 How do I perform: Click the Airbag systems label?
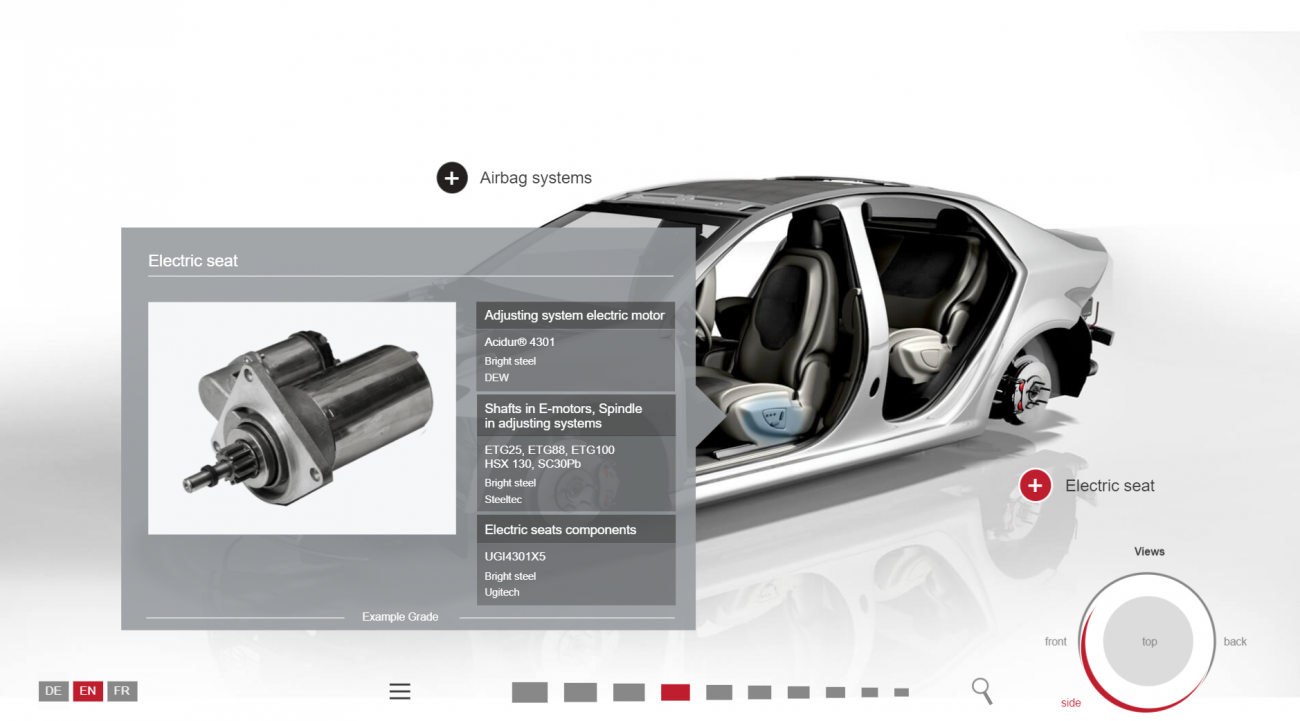click(x=536, y=178)
